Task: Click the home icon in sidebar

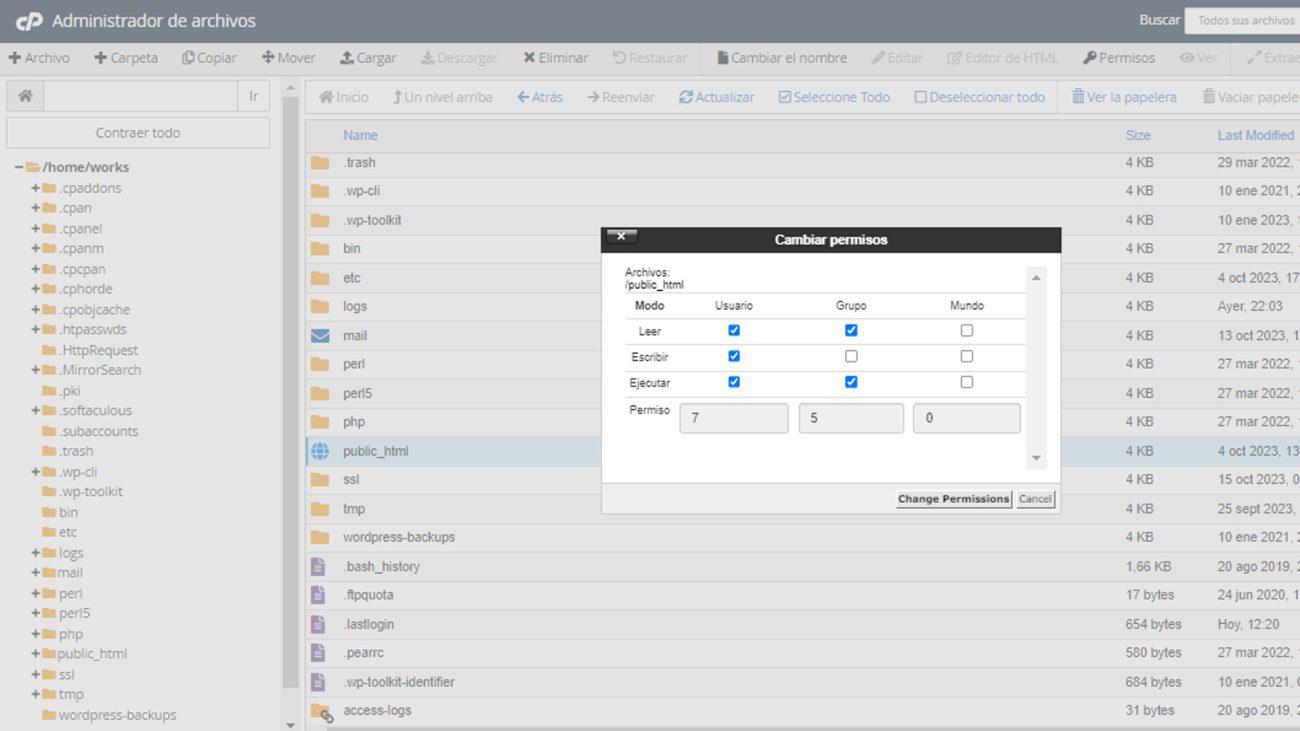Action: tap(25, 96)
